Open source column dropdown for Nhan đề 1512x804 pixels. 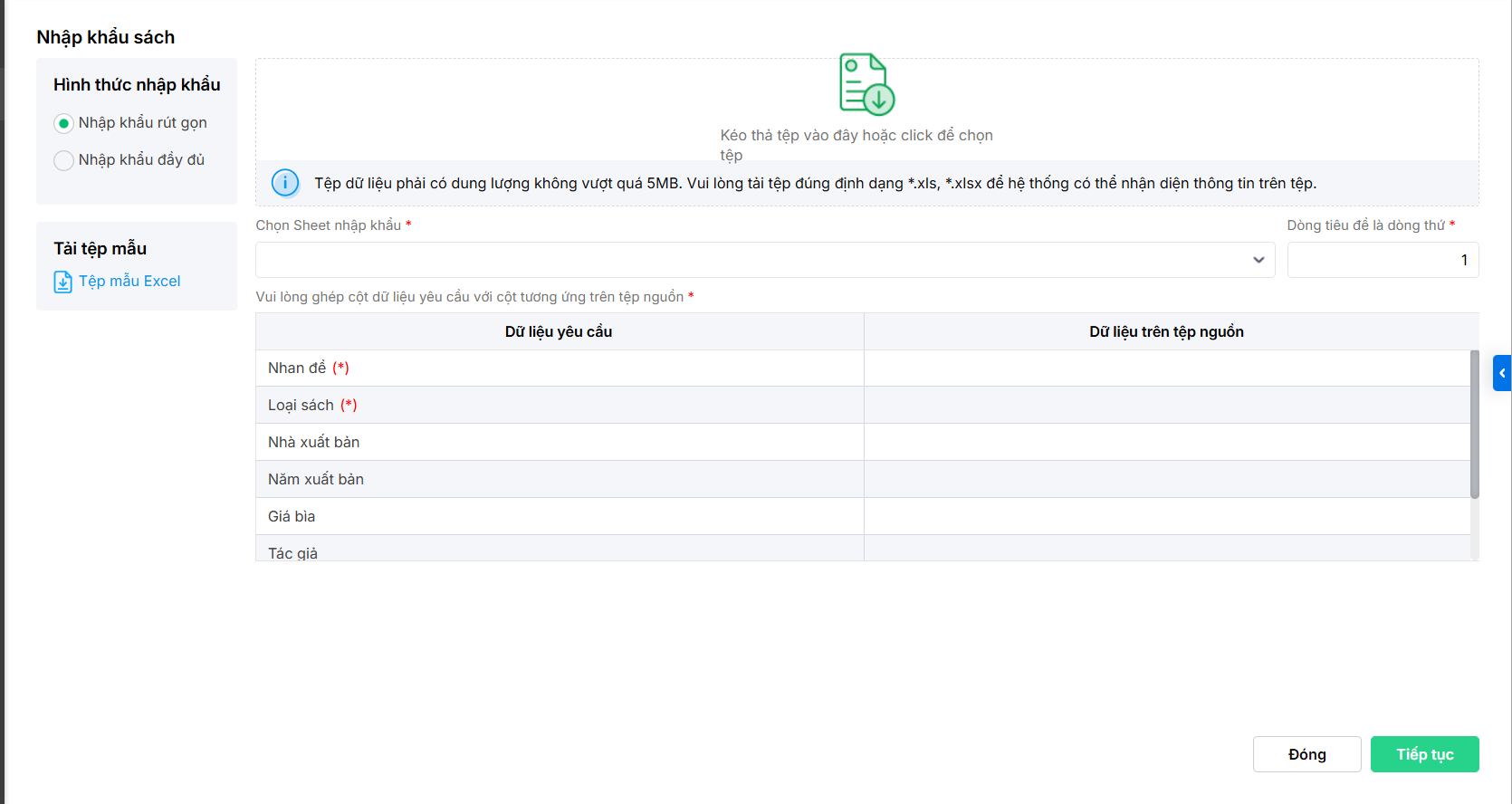[1167, 368]
